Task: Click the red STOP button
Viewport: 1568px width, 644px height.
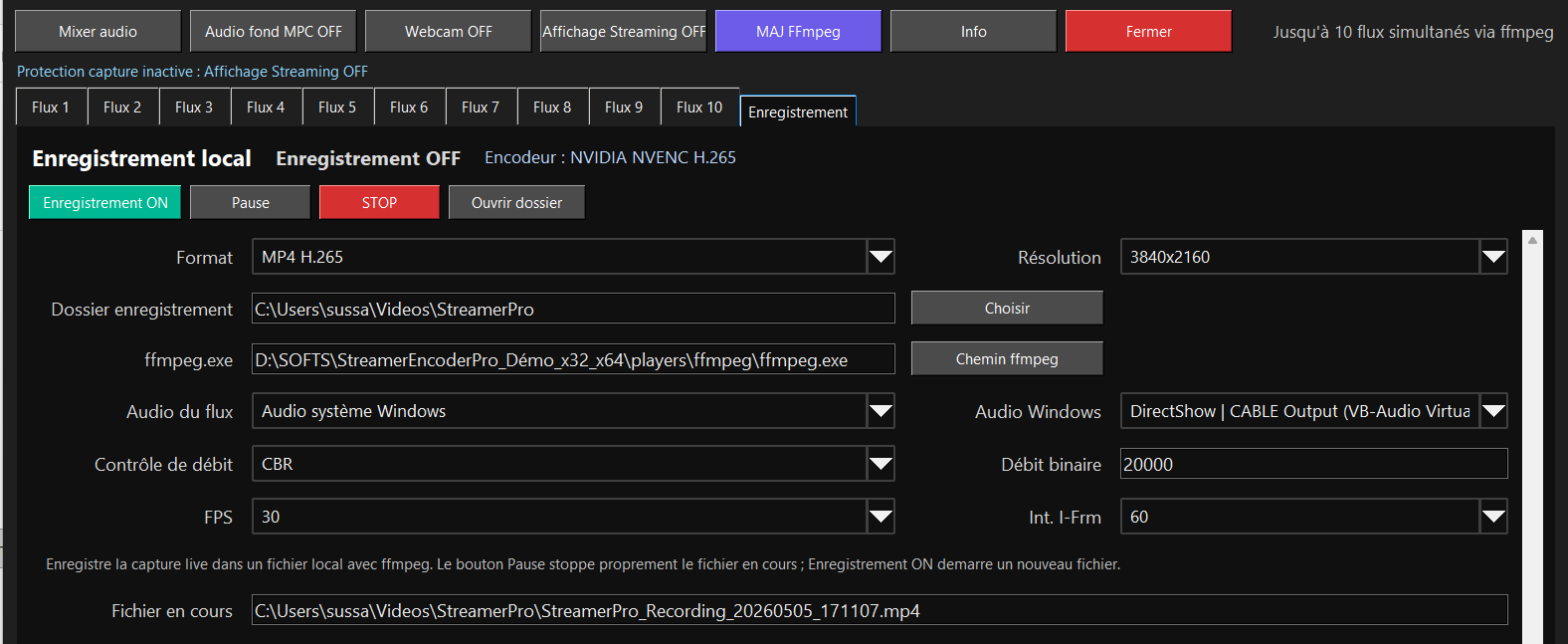Action: (379, 202)
